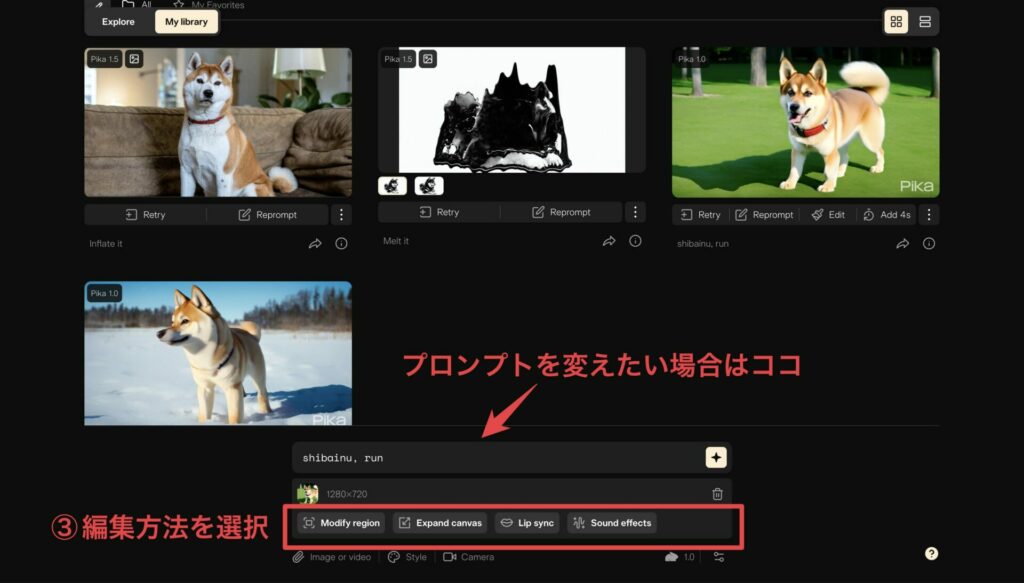Open the three-dot menu on the Melt video
The width and height of the screenshot is (1024, 583).
(x=635, y=212)
